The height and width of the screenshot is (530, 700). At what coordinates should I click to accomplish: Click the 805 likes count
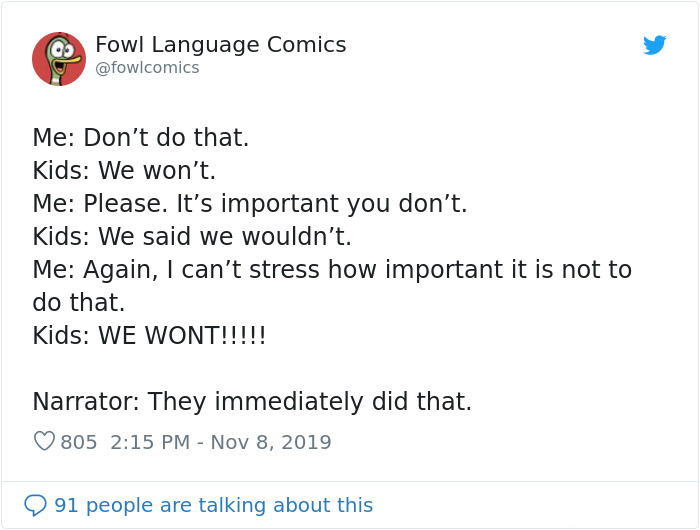pos(79,441)
